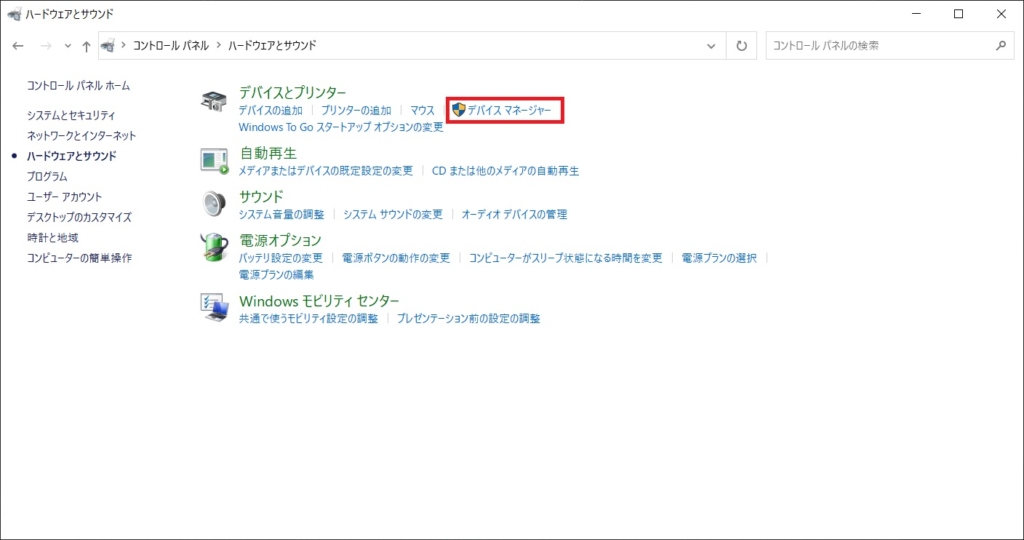This screenshot has height=540, width=1024.
Task: Open コントロール パネル ホーム in the sidebar
Action: click(x=78, y=86)
